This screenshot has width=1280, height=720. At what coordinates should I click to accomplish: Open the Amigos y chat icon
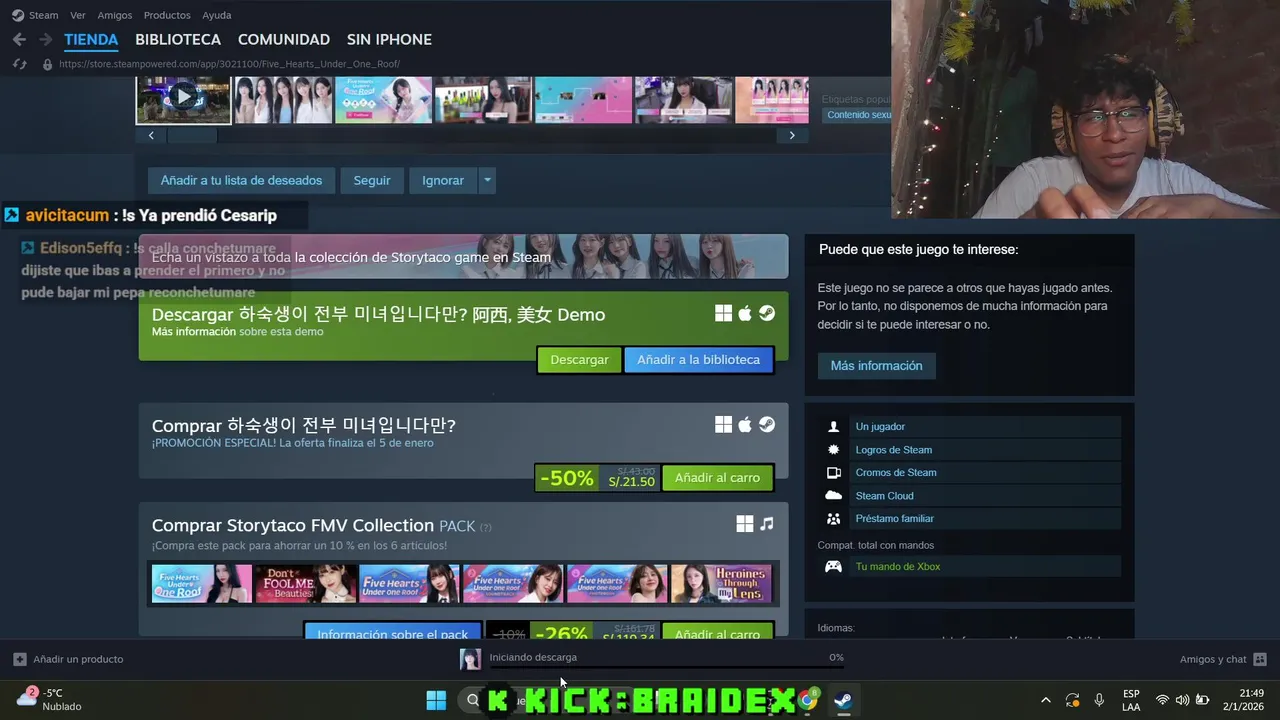coord(1260,659)
